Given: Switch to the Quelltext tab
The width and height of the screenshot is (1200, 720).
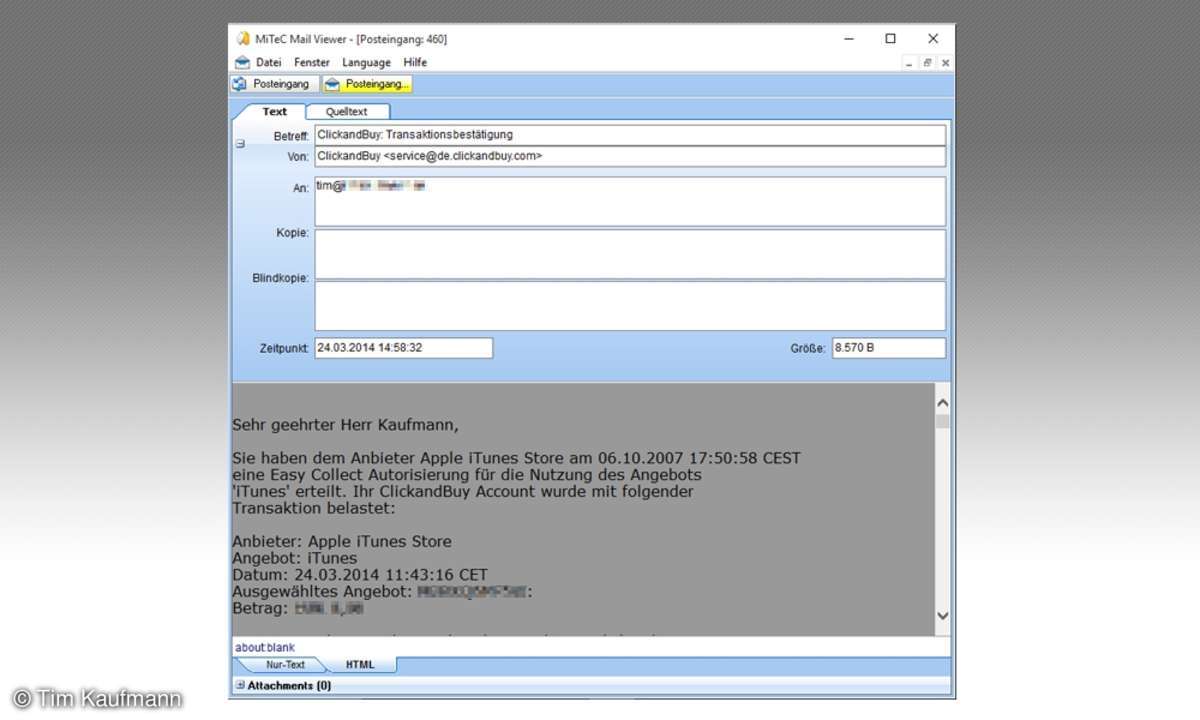Looking at the screenshot, I should pyautogui.click(x=346, y=112).
